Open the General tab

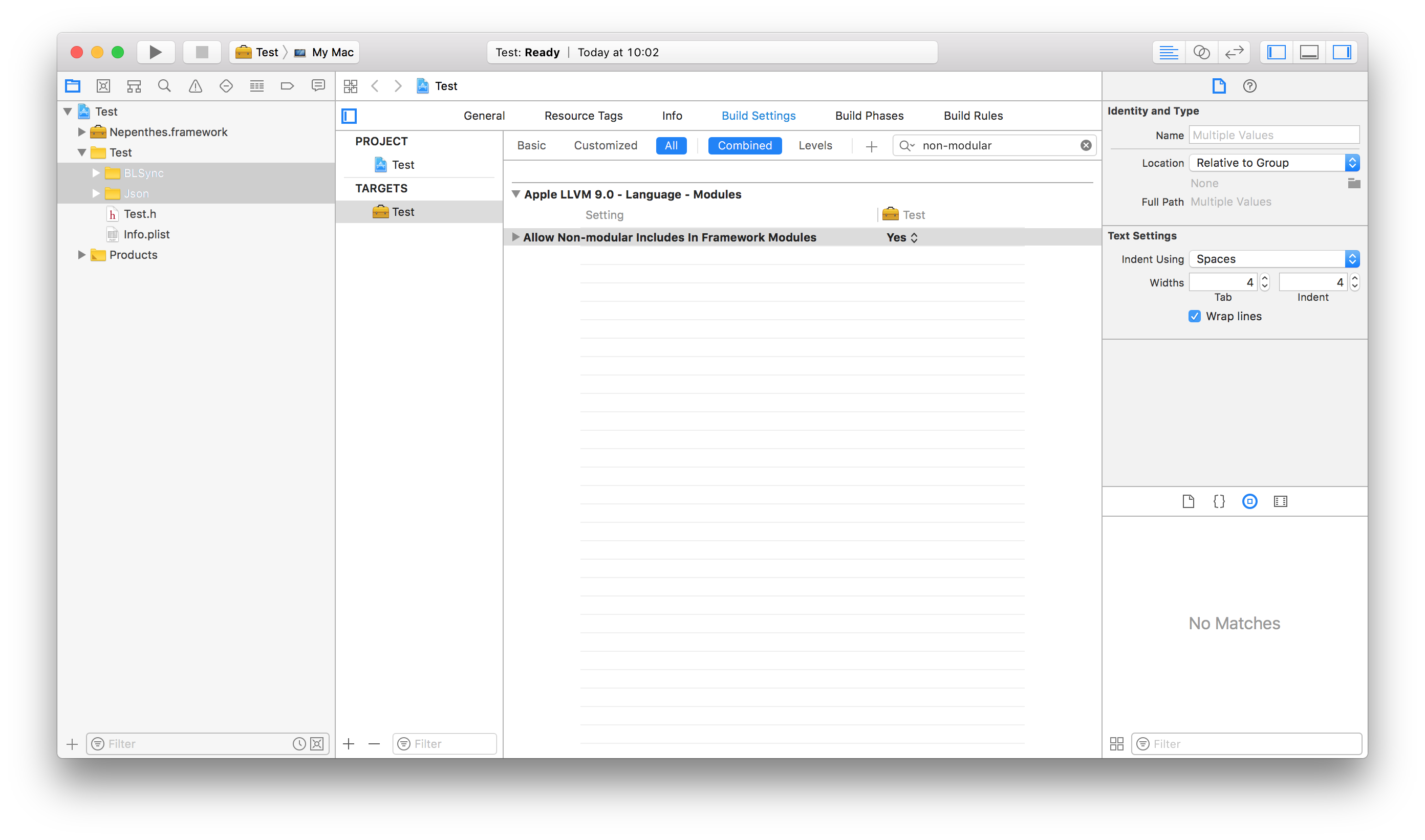[484, 116]
